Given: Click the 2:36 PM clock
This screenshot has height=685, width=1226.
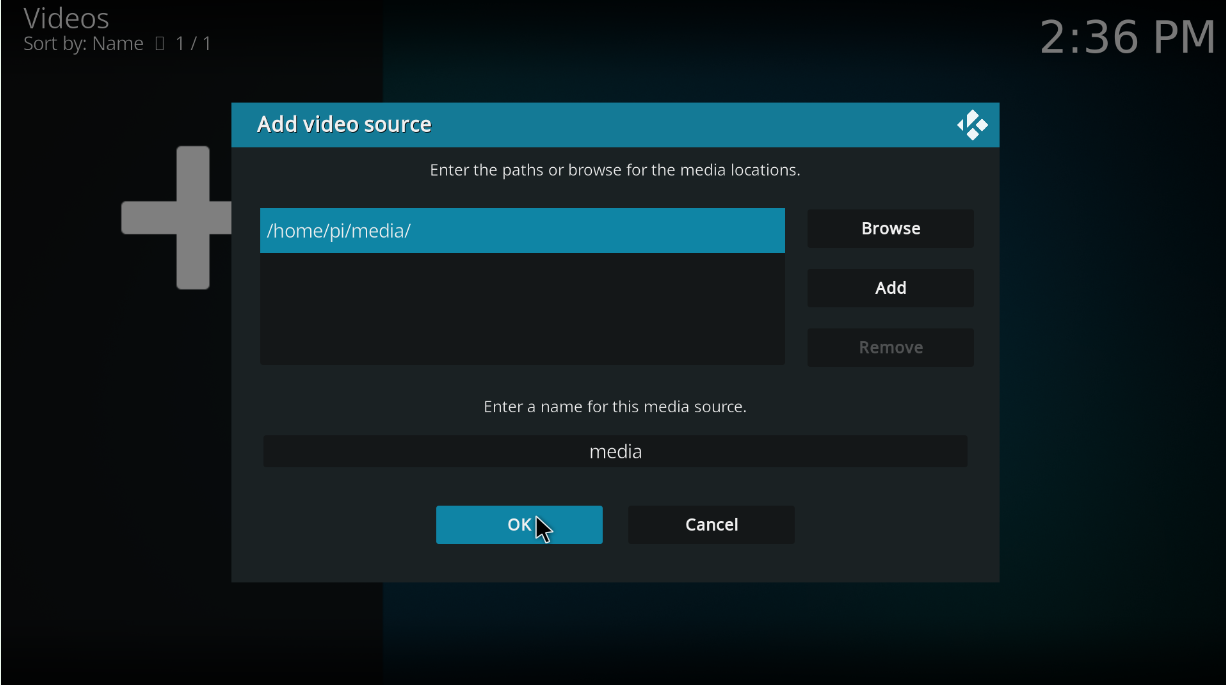Looking at the screenshot, I should click(x=1127, y=38).
